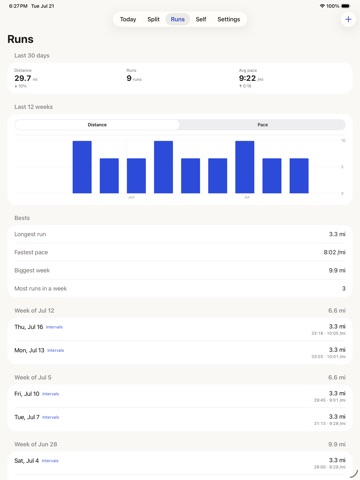Tap the intervals tag on Sat, Jul 4

50,461
